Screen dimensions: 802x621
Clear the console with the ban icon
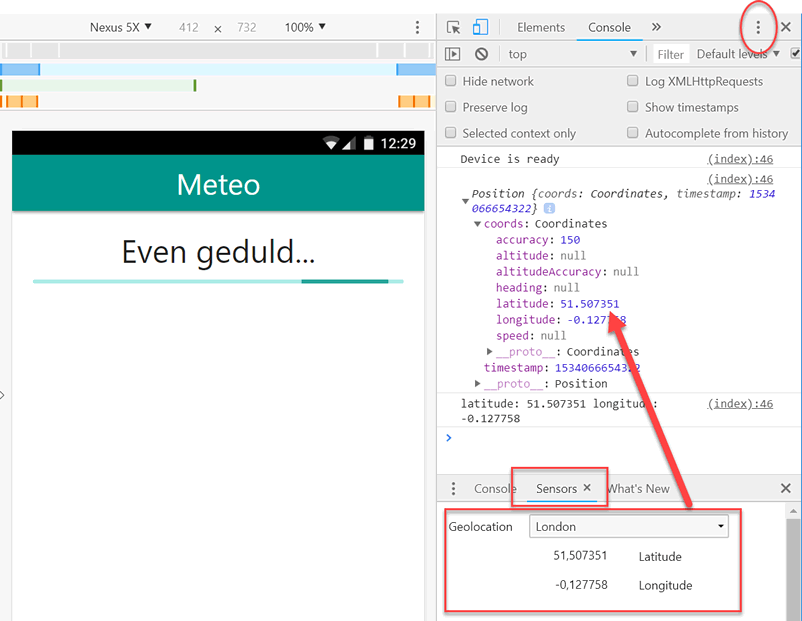(x=481, y=54)
